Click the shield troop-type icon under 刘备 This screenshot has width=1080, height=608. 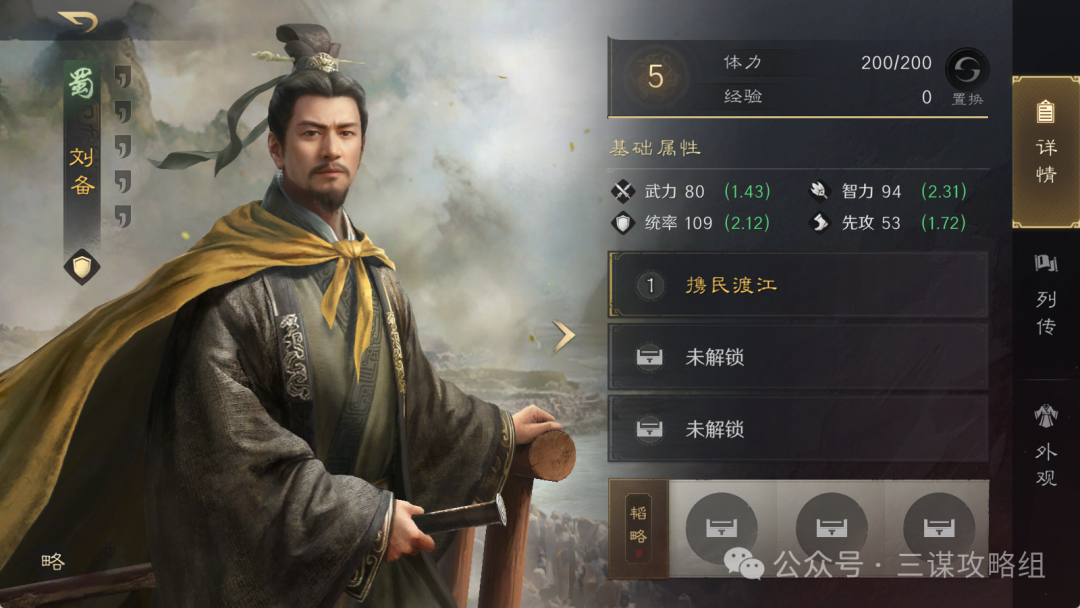pyautogui.click(x=82, y=267)
